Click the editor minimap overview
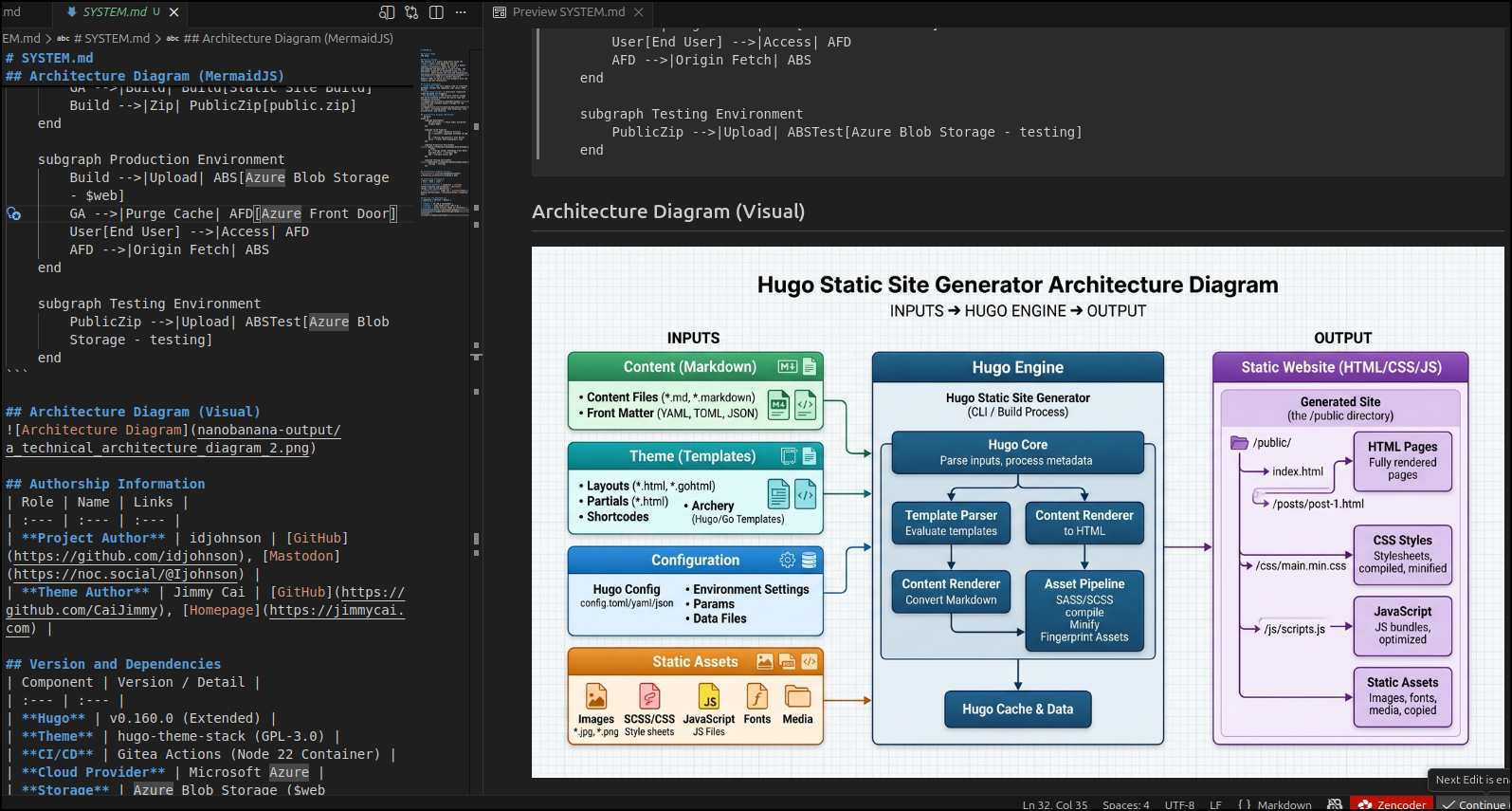Screen dimensions: 1512x811 point(444,133)
